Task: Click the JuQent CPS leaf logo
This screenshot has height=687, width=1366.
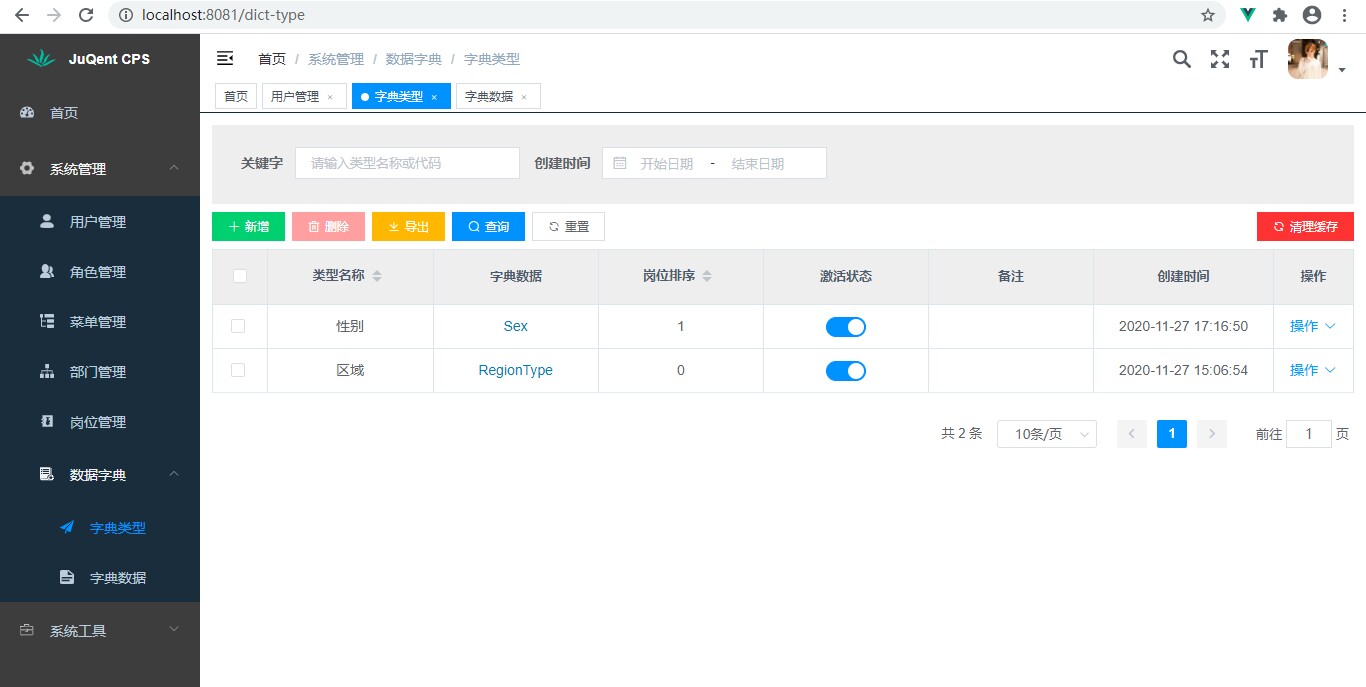Action: pyautogui.click(x=41, y=59)
